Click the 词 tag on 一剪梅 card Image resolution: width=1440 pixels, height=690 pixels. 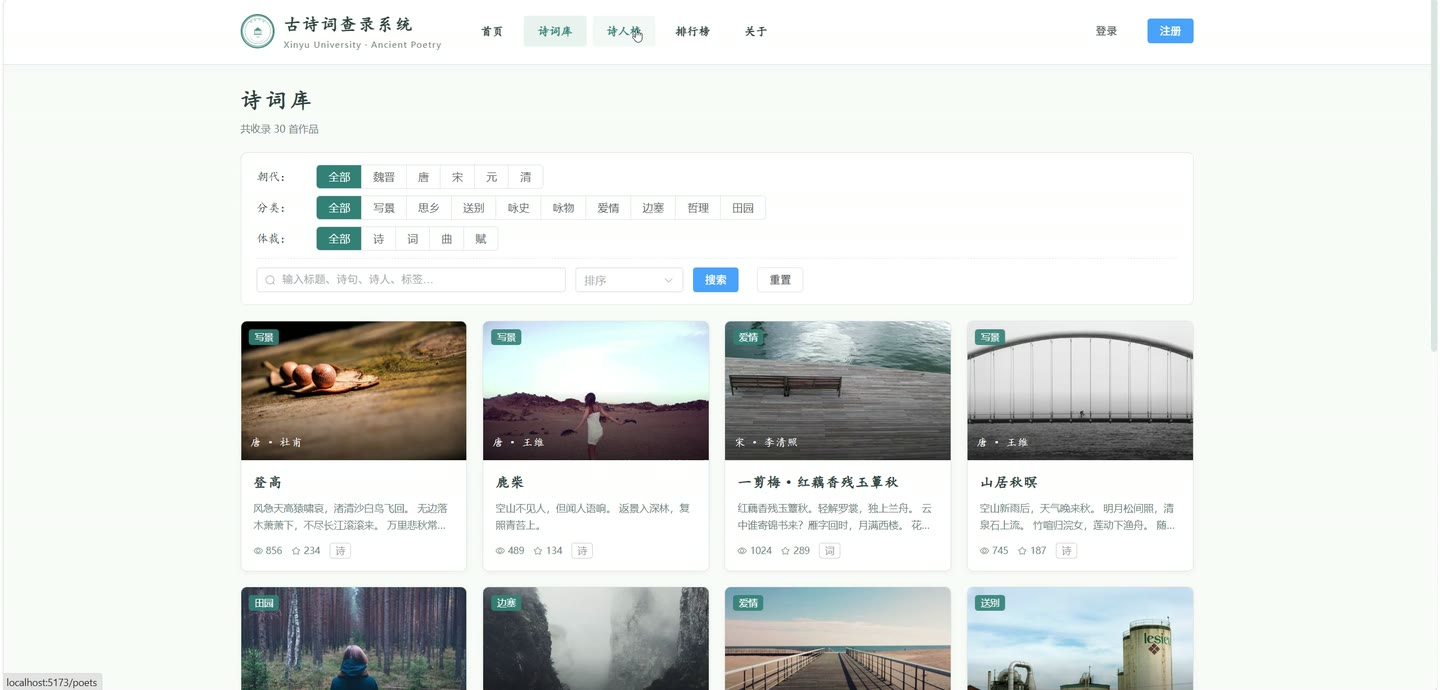[830, 551]
